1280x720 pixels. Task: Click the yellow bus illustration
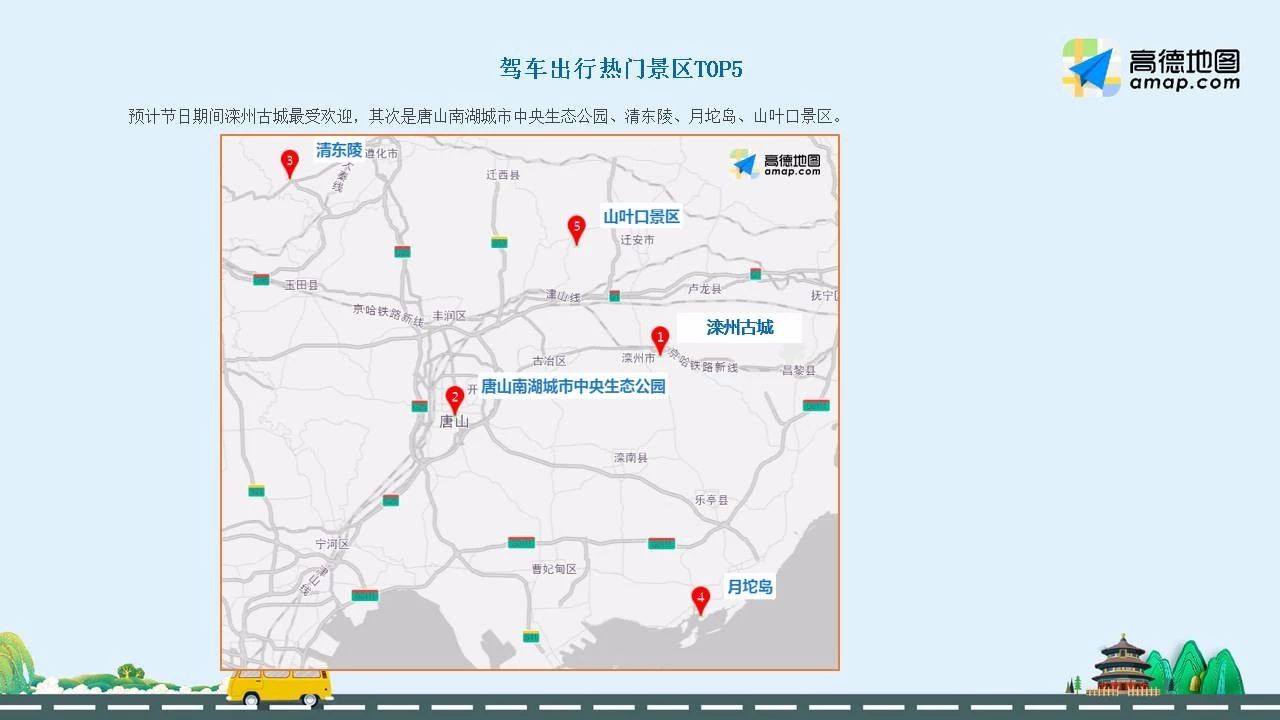coord(278,686)
